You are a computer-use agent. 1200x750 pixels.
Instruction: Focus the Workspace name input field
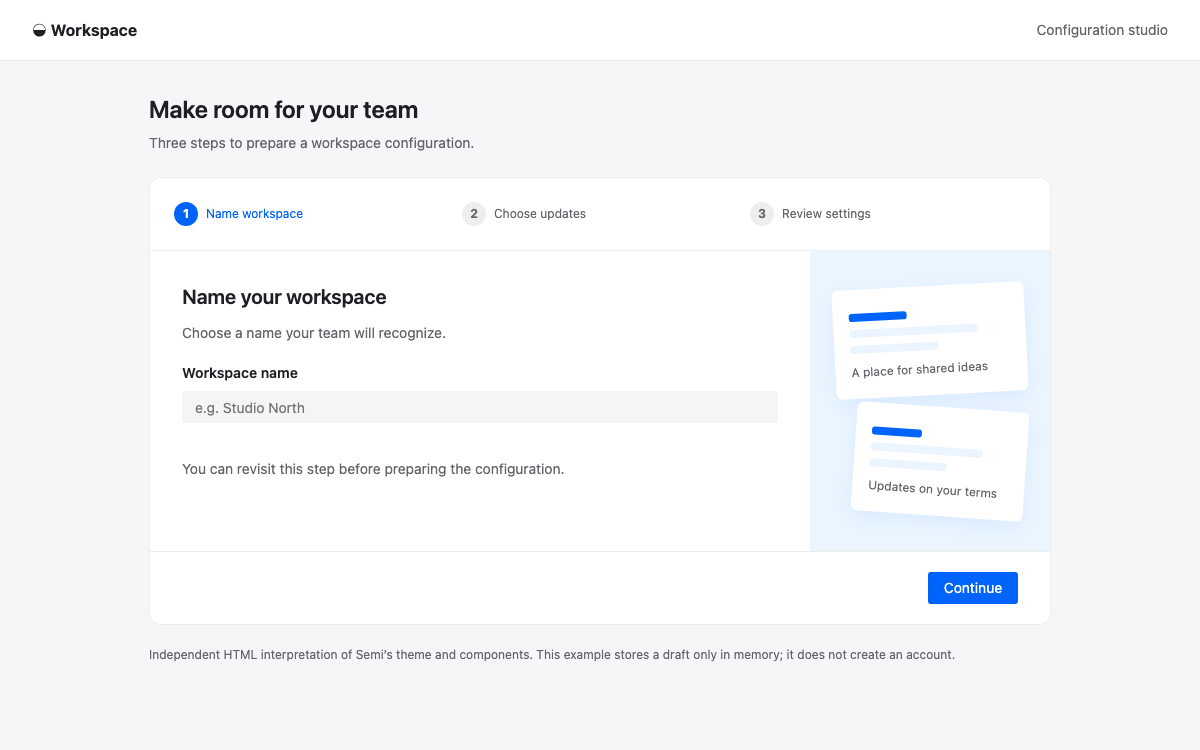point(480,407)
